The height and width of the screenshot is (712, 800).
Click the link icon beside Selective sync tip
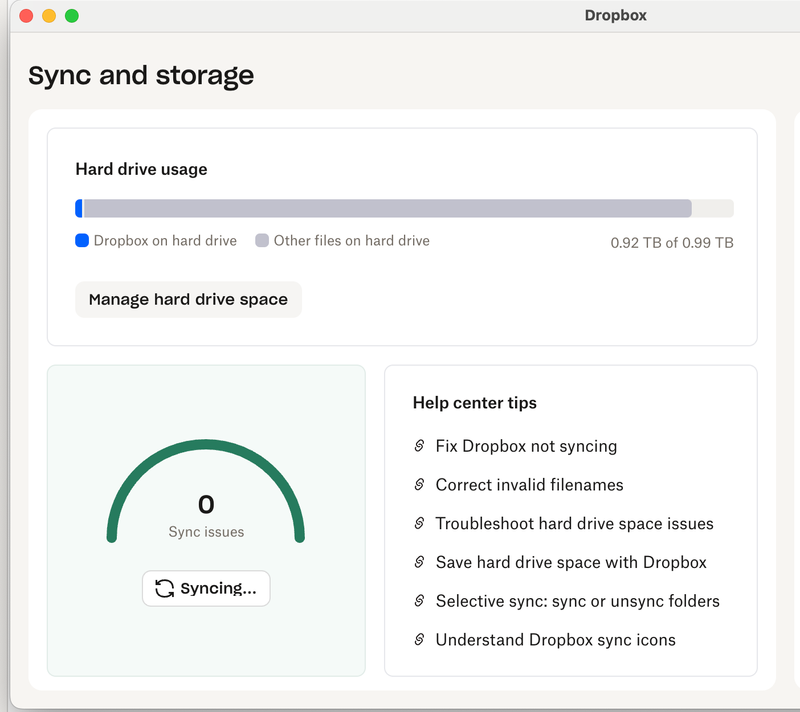click(x=420, y=601)
